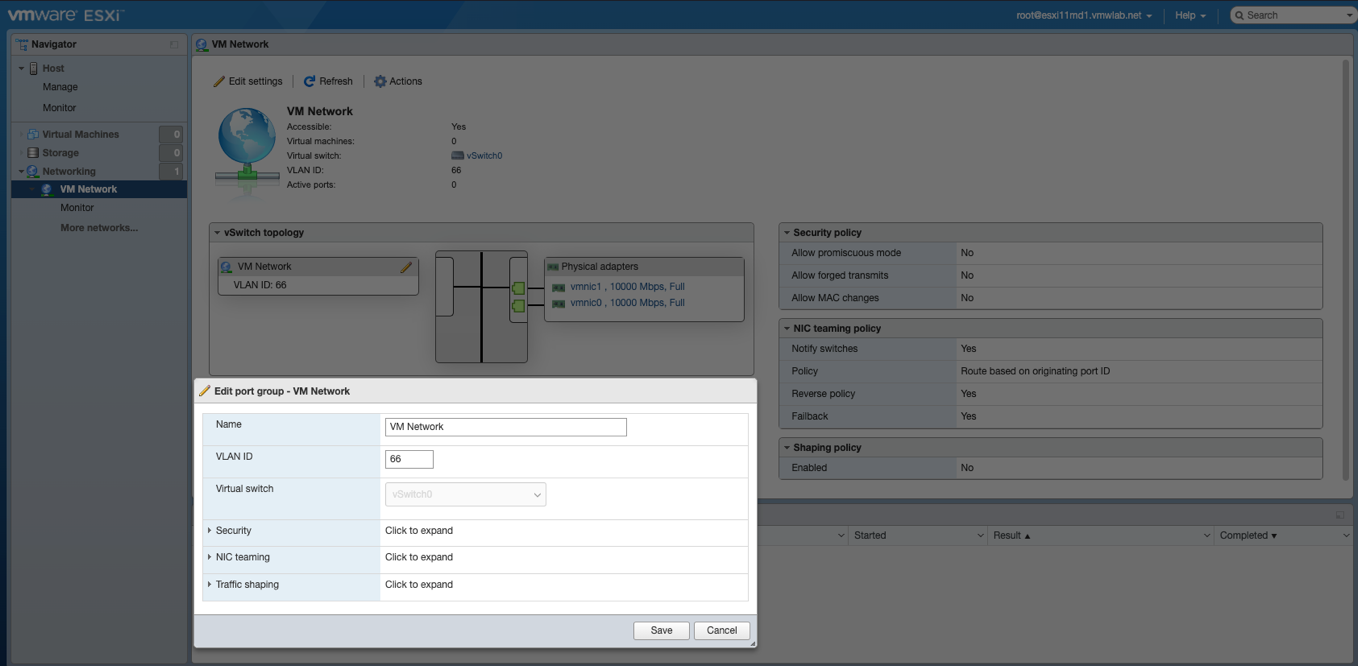This screenshot has height=666, width=1358.
Task: Collapse the Security policy section
Action: 787,232
